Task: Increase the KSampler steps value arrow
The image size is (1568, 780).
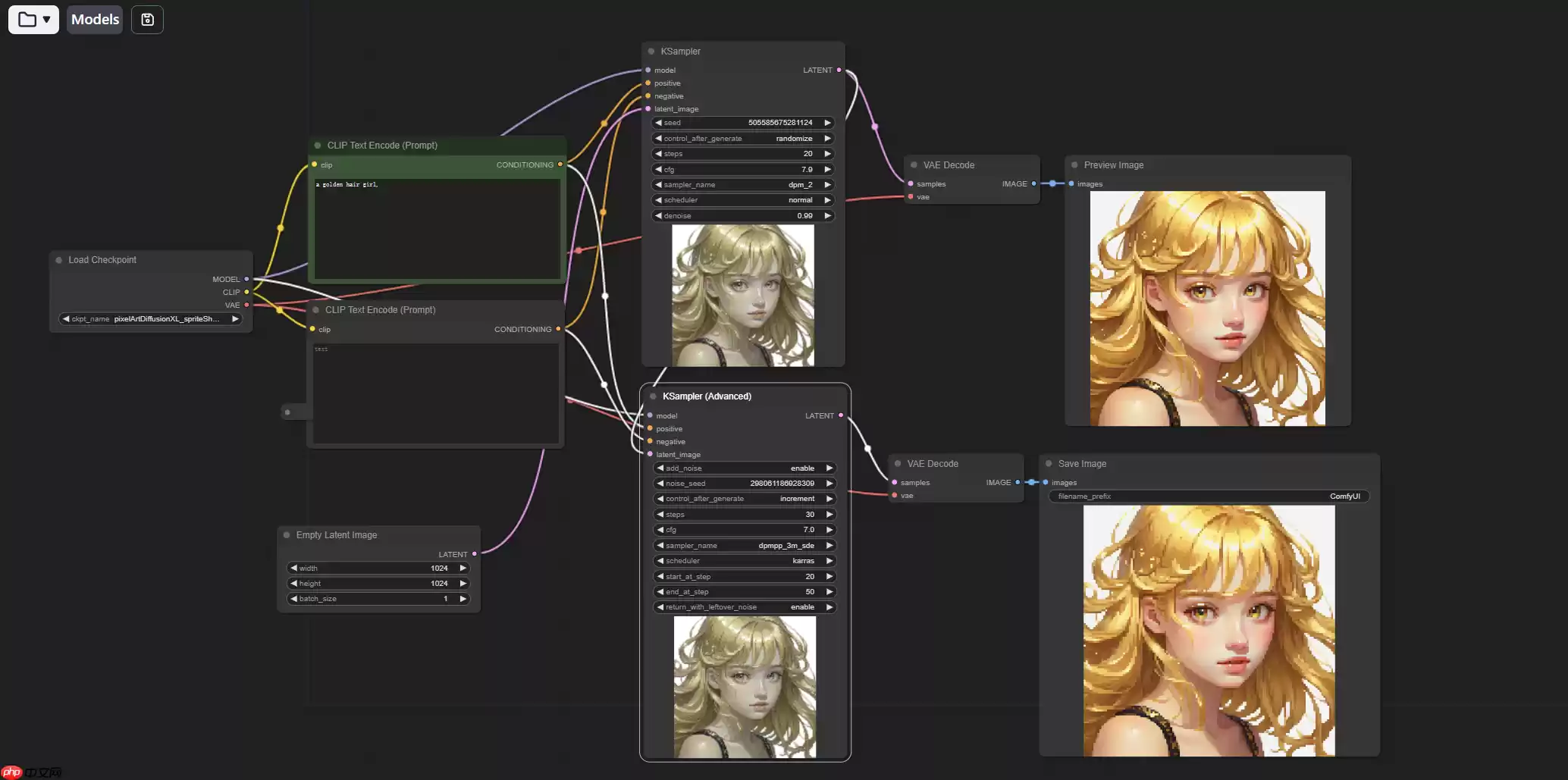Action: tap(827, 154)
